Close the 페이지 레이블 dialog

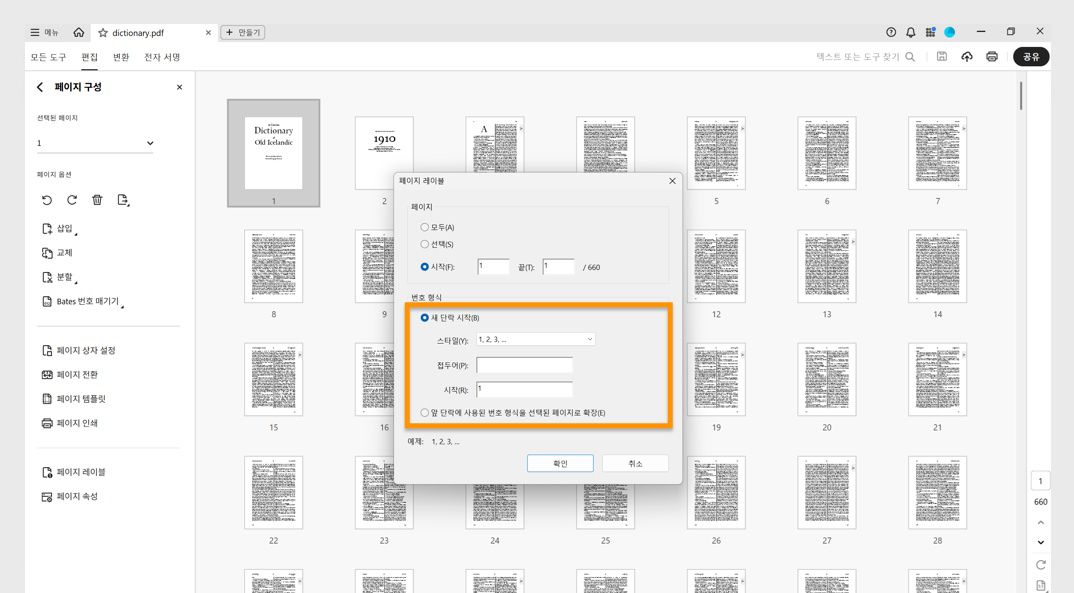[672, 181]
